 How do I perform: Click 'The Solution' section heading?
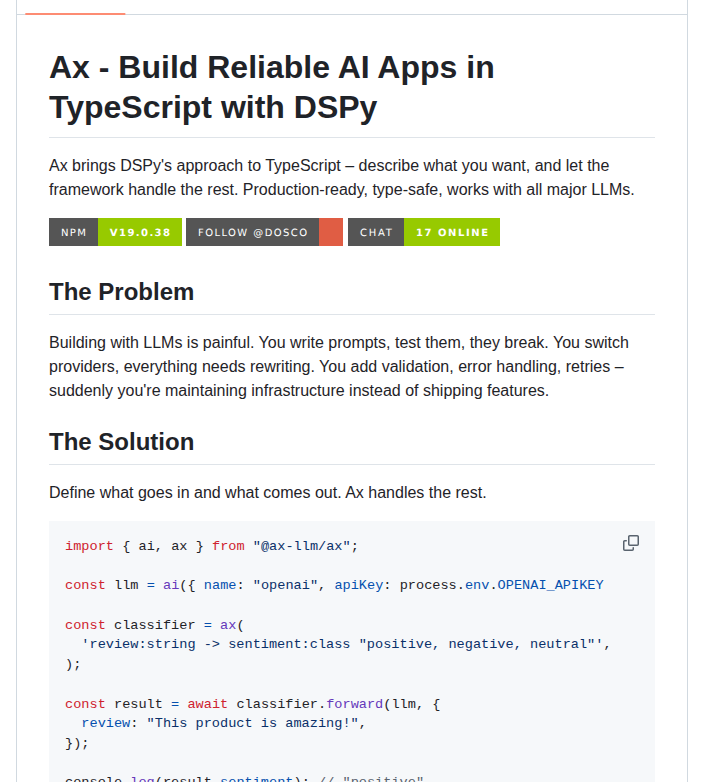coord(121,442)
